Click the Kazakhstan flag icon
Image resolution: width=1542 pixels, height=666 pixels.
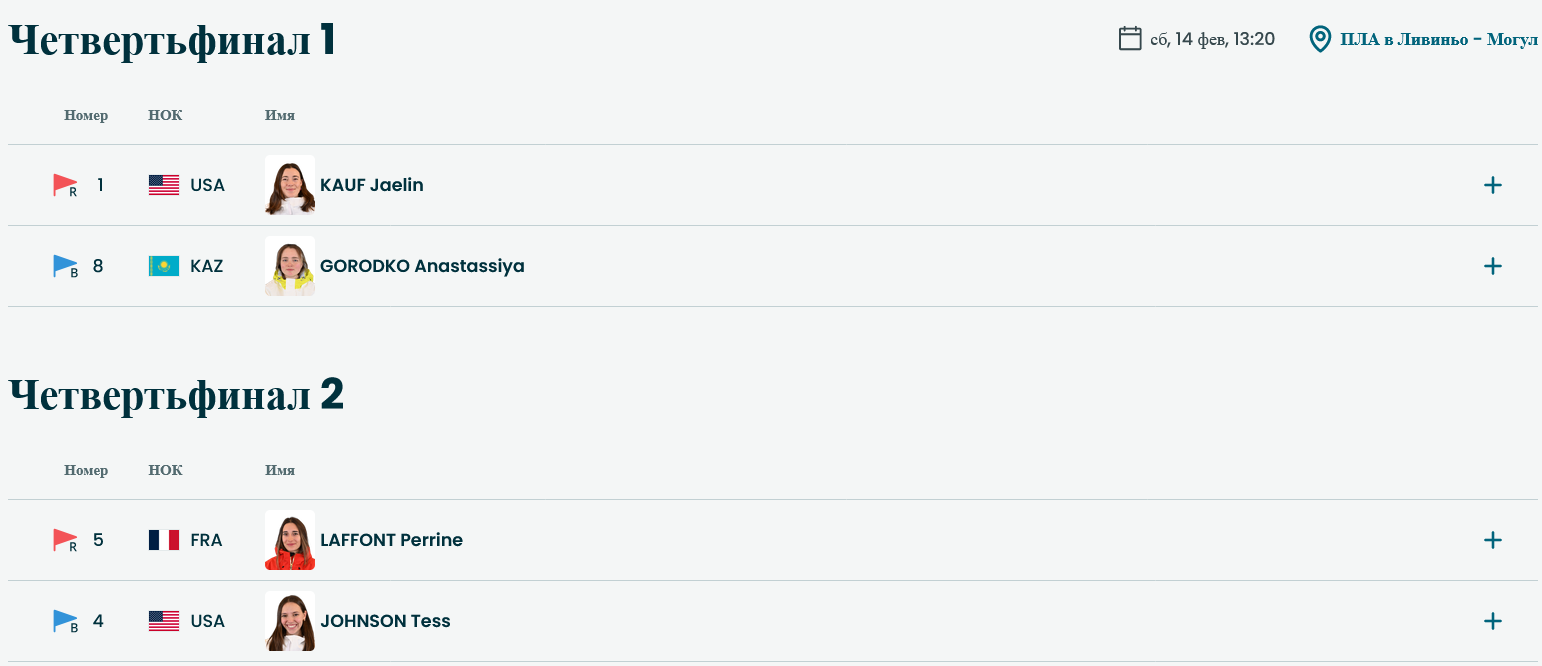coord(164,266)
